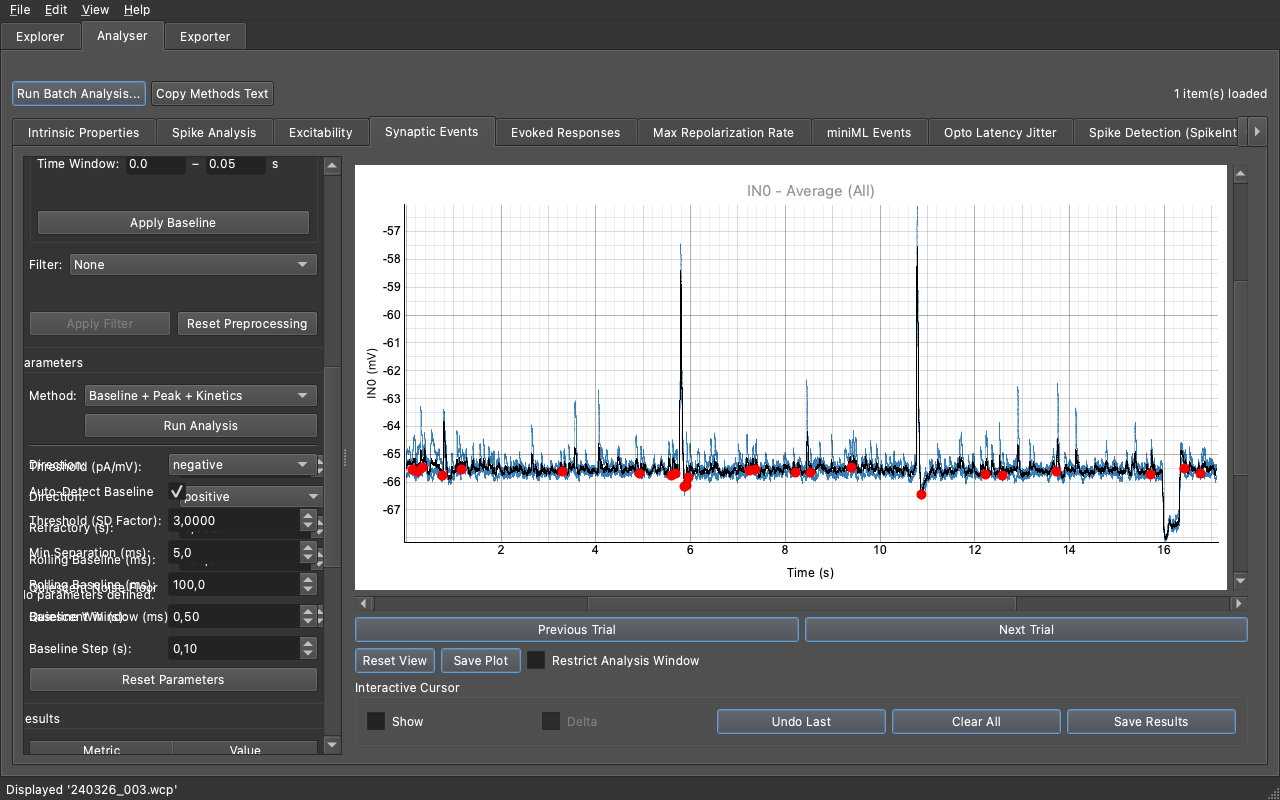Click the Undo Last button
The height and width of the screenshot is (800, 1280).
coord(802,722)
